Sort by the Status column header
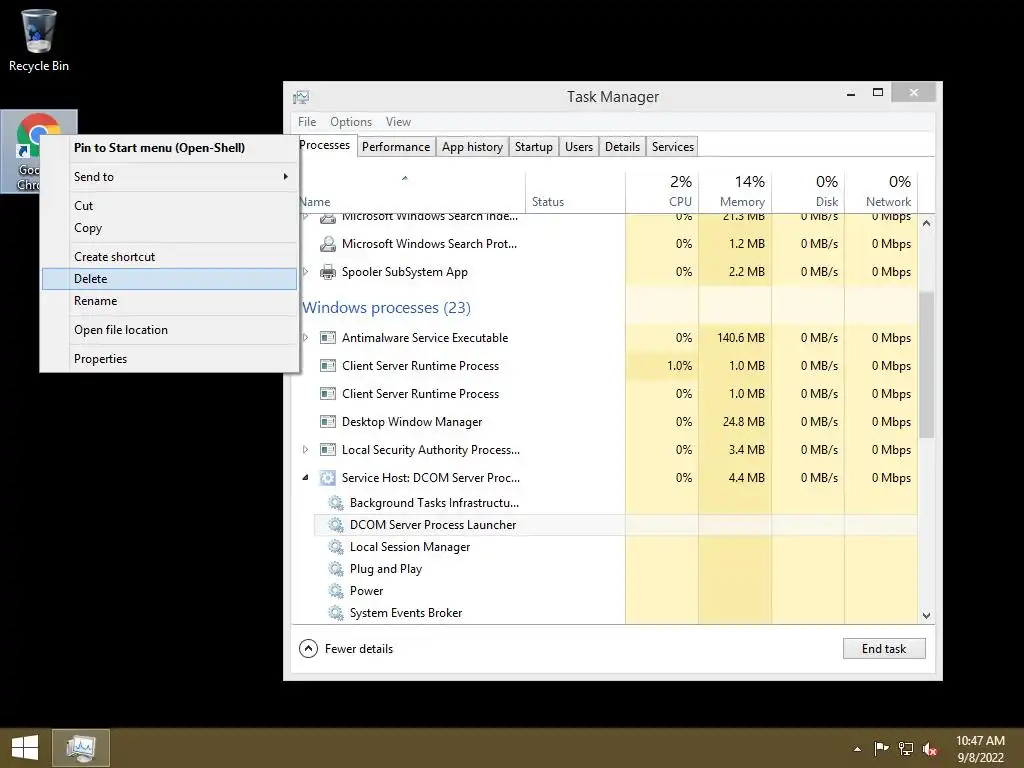This screenshot has height=768, width=1024. tap(575, 191)
